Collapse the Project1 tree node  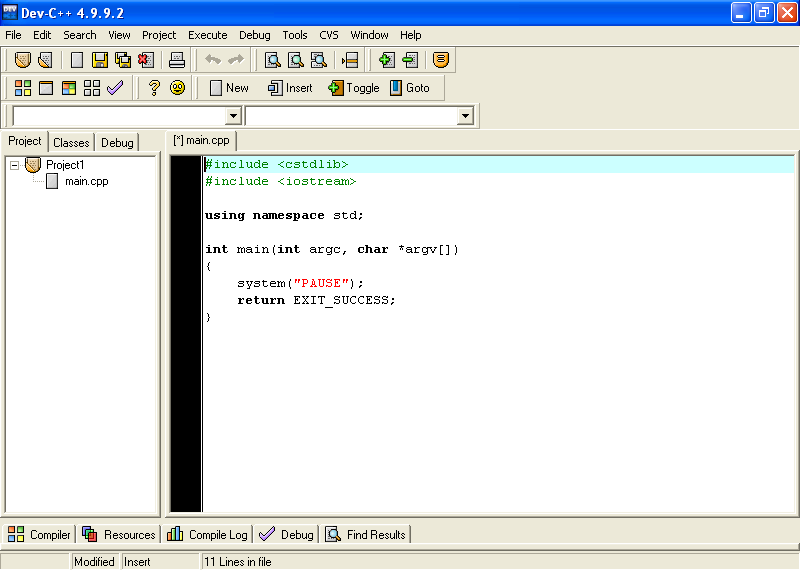(14, 165)
